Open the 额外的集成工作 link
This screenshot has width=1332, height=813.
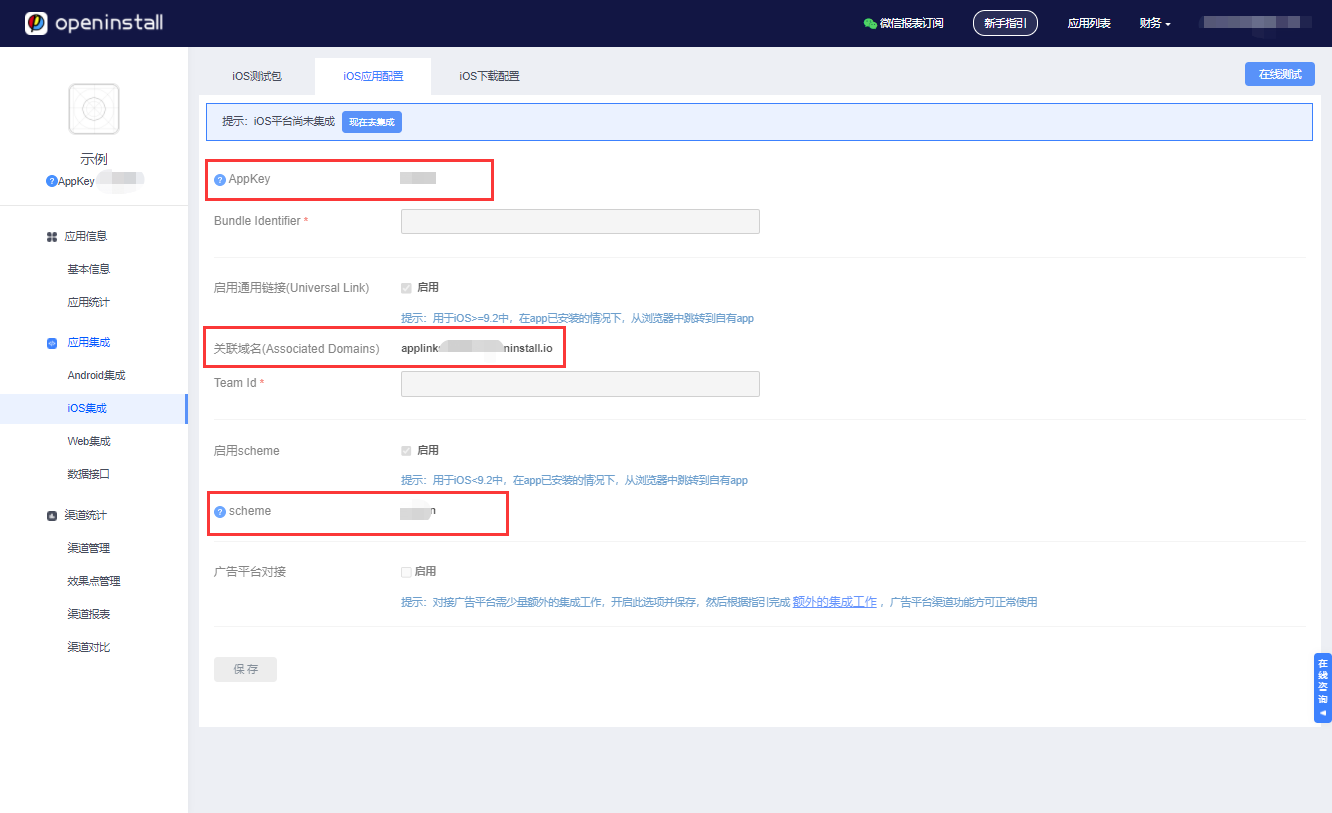click(x=834, y=602)
